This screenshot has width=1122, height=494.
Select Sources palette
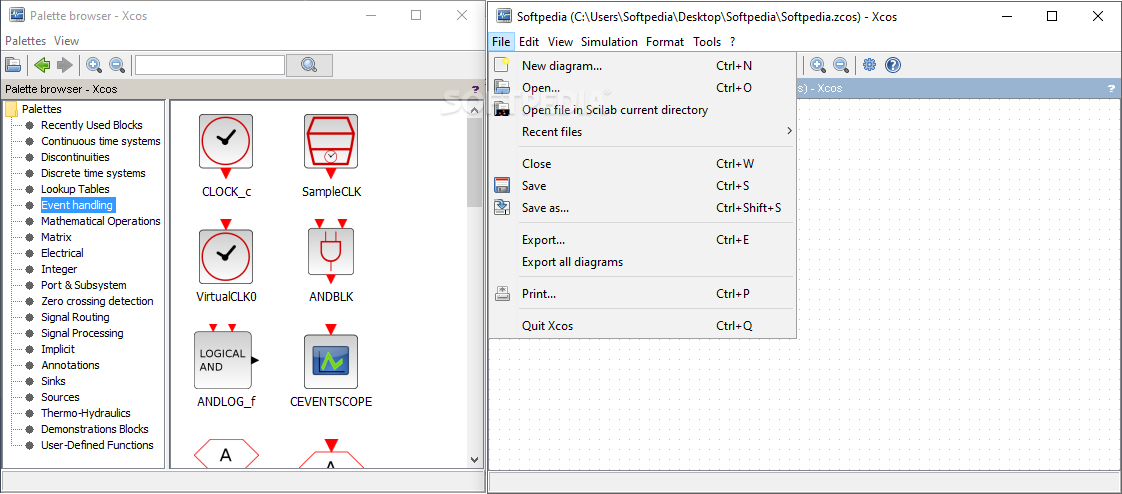(60, 397)
